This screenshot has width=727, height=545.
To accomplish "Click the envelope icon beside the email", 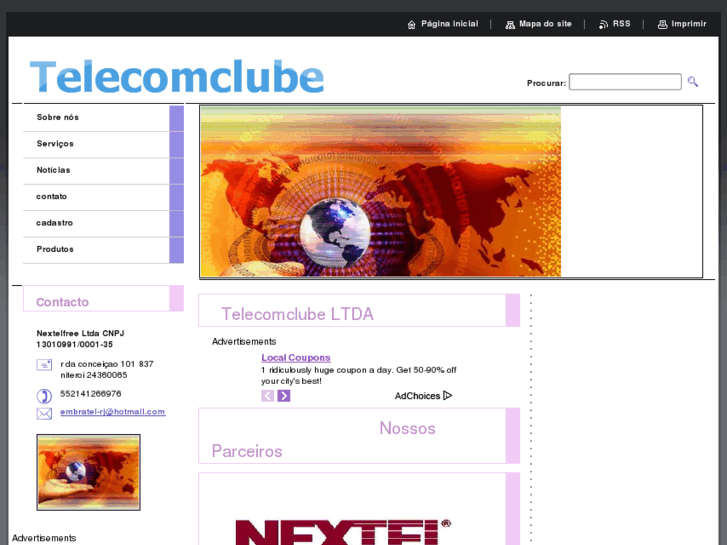I will (x=44, y=413).
